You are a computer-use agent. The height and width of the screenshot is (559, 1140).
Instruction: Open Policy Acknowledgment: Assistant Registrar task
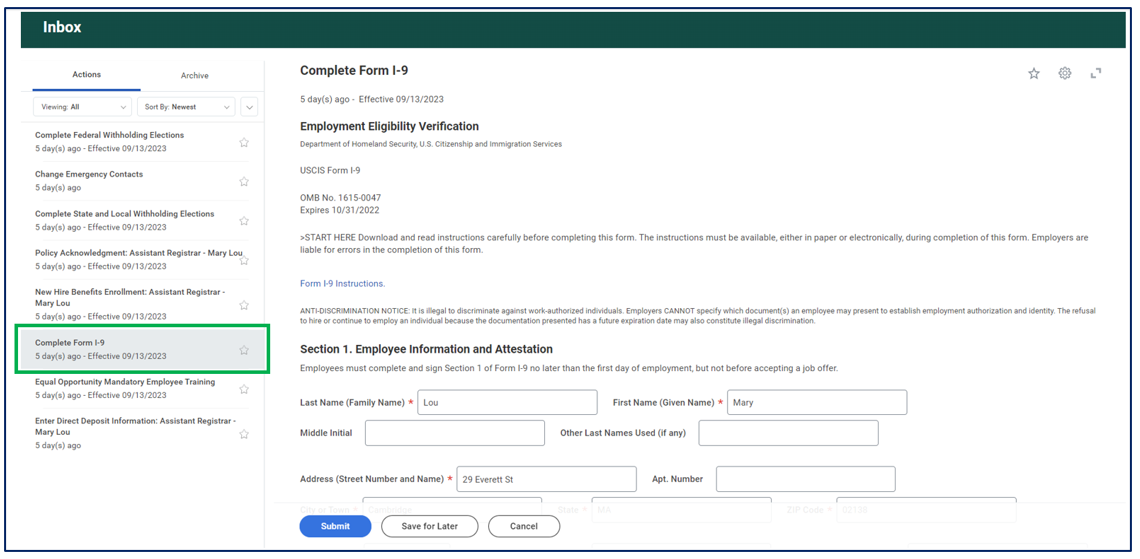coord(142,260)
